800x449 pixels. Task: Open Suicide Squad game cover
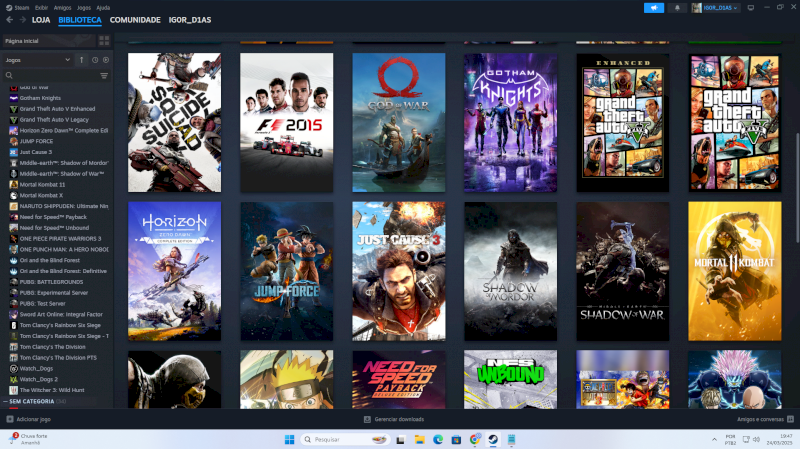[174, 122]
